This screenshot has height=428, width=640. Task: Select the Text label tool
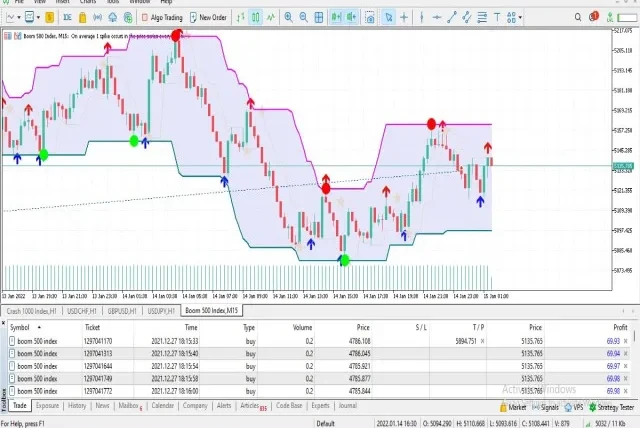point(497,18)
